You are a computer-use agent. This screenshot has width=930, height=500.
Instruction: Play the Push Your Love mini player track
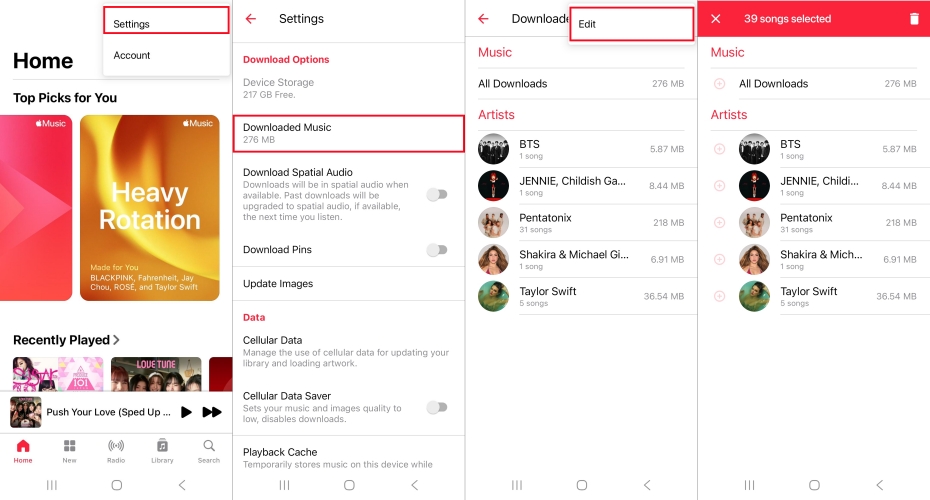pos(186,412)
